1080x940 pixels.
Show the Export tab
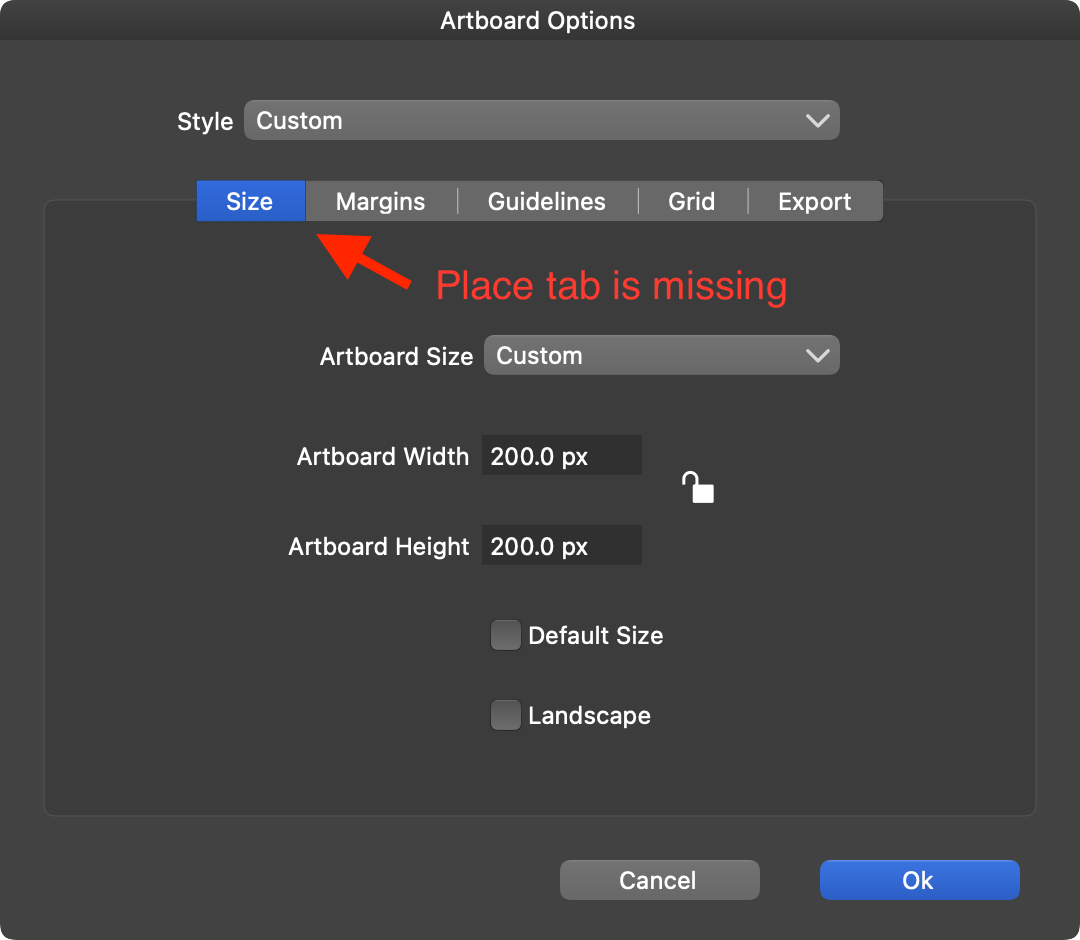pos(814,202)
